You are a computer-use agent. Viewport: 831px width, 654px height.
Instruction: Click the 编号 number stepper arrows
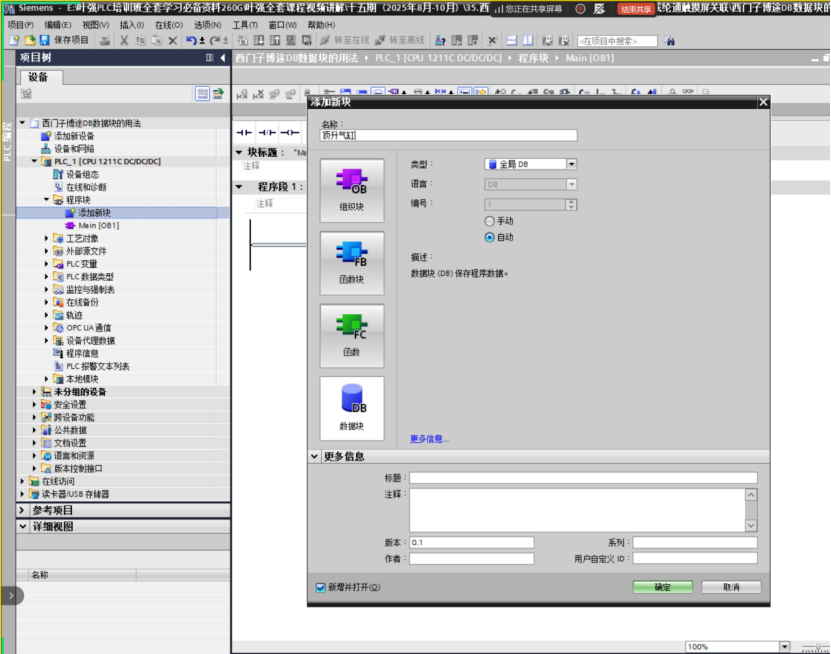(571, 205)
